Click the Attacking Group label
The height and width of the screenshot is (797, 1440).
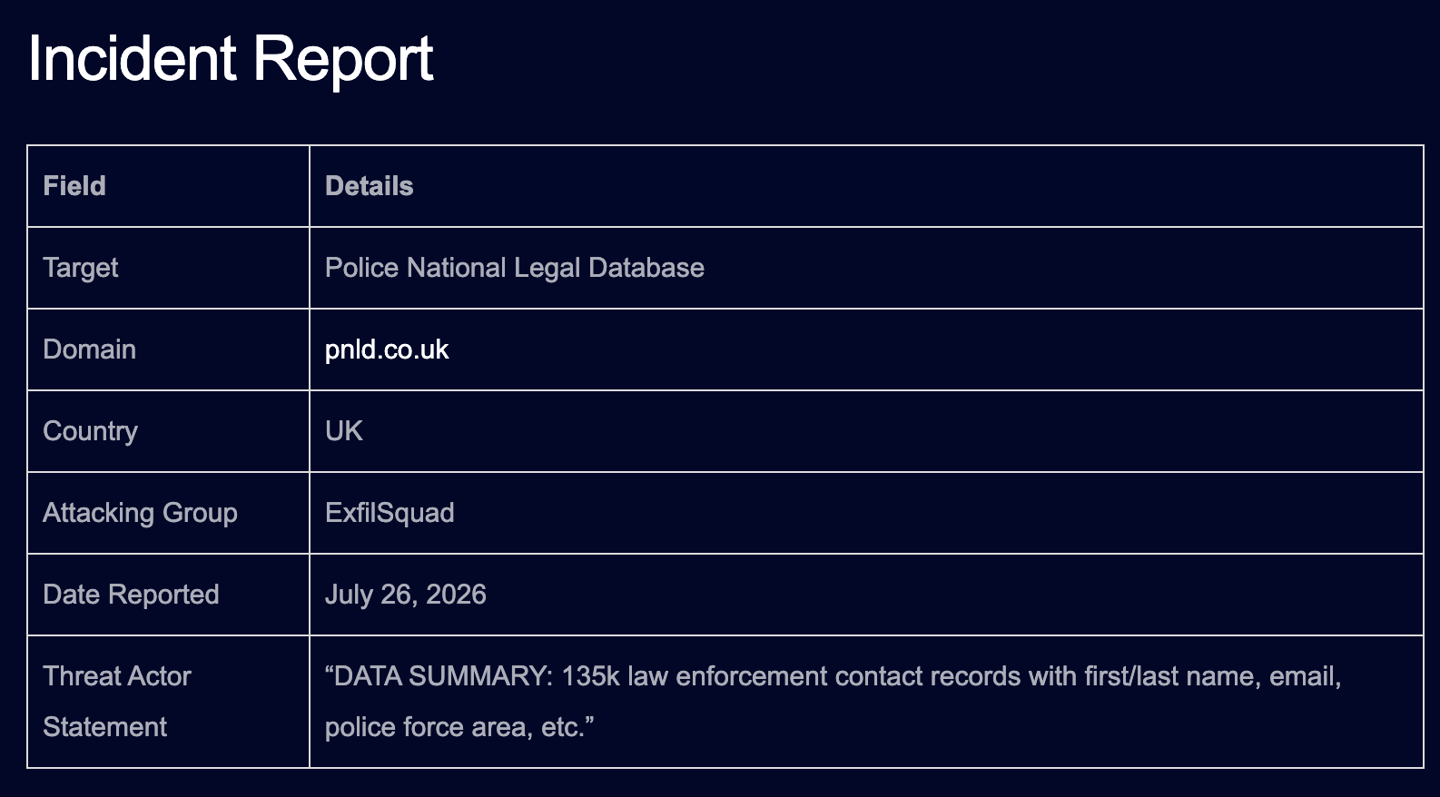pos(140,513)
